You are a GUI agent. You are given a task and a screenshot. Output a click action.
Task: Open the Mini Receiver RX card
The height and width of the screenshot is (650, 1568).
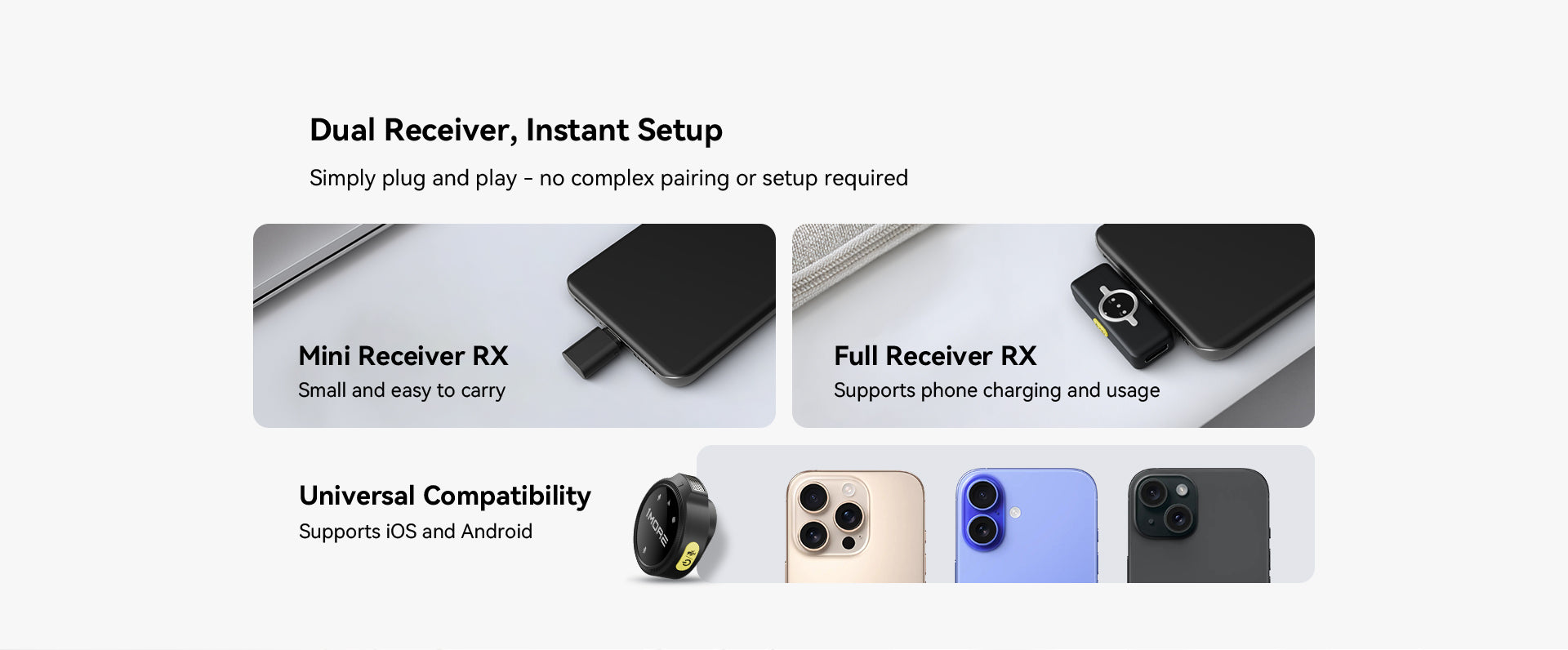click(x=514, y=326)
